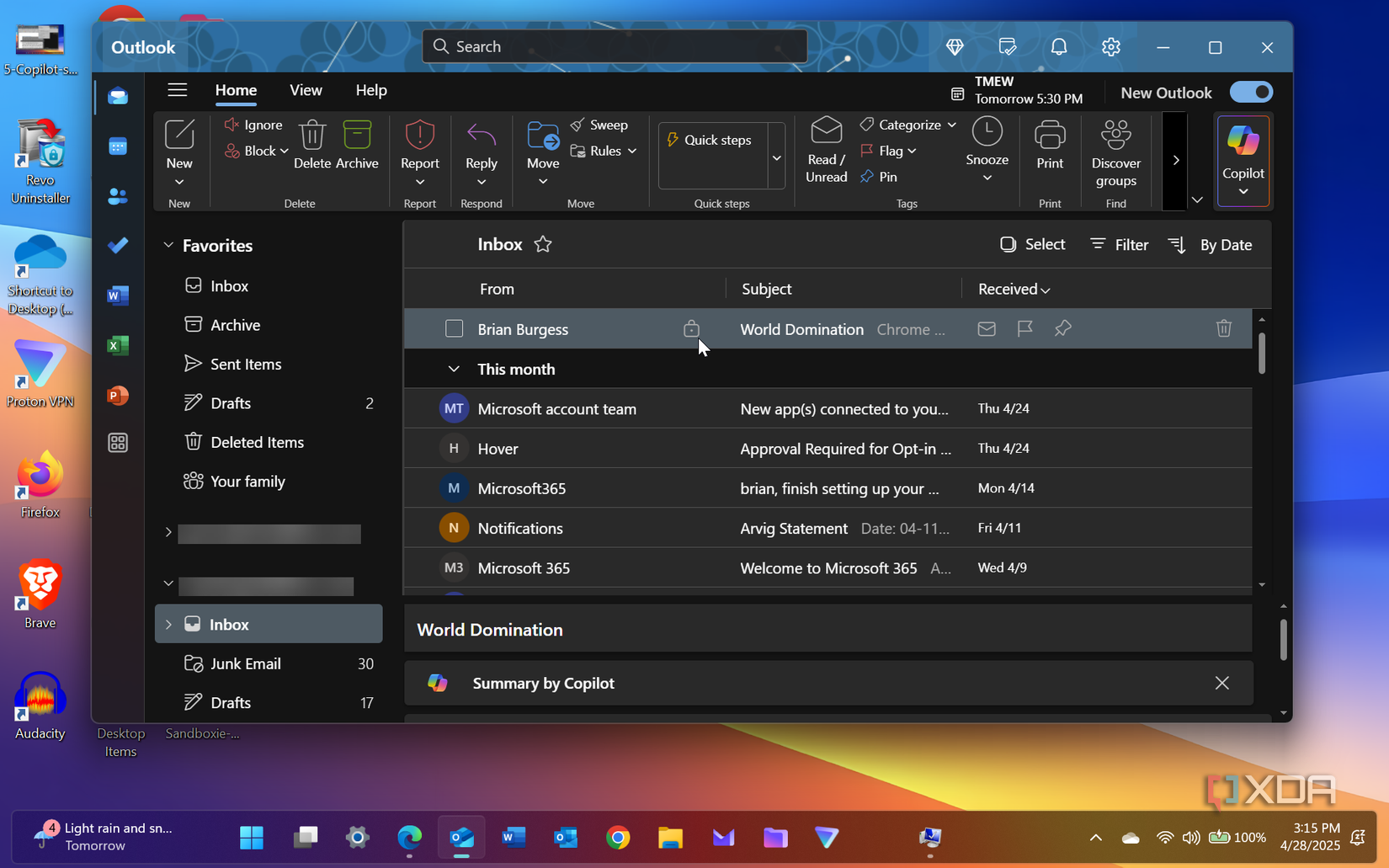Flag the World Domination email row
Image resolution: width=1389 pixels, height=868 pixels.
1024,328
